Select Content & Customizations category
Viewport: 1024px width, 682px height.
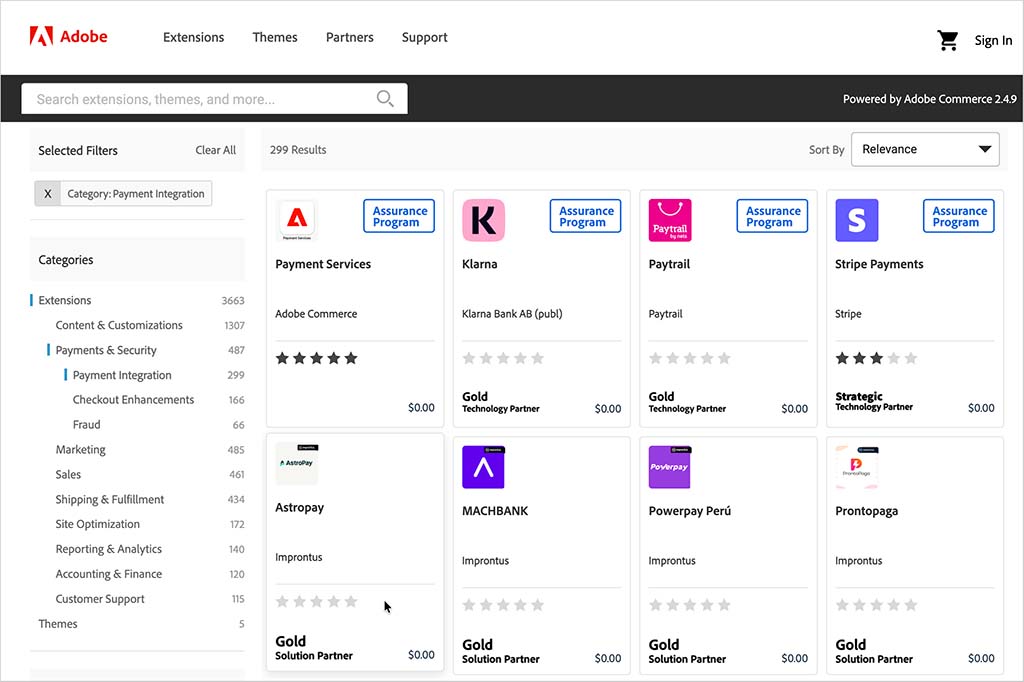pyautogui.click(x=119, y=325)
